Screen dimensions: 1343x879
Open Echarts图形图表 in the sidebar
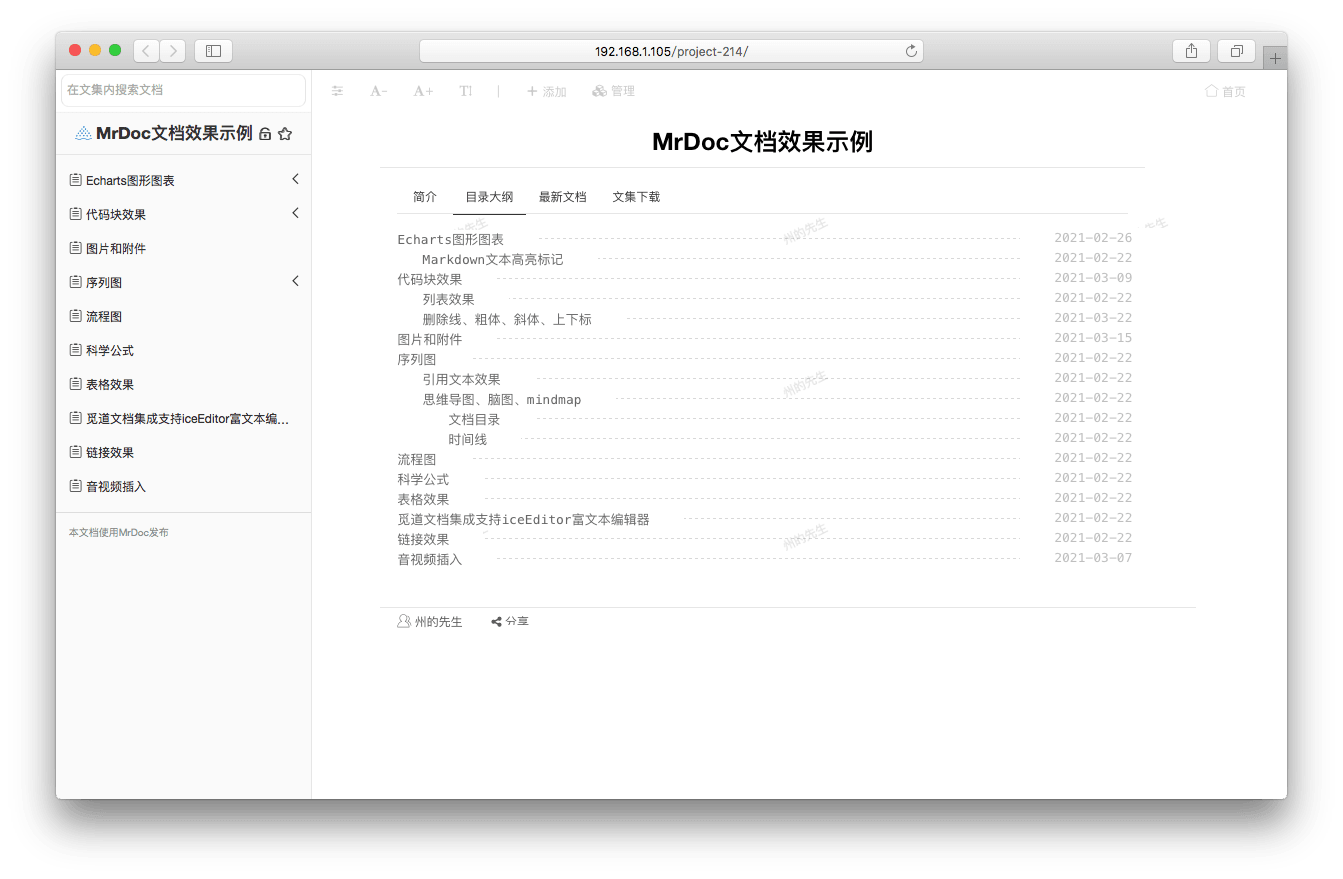pos(130,181)
